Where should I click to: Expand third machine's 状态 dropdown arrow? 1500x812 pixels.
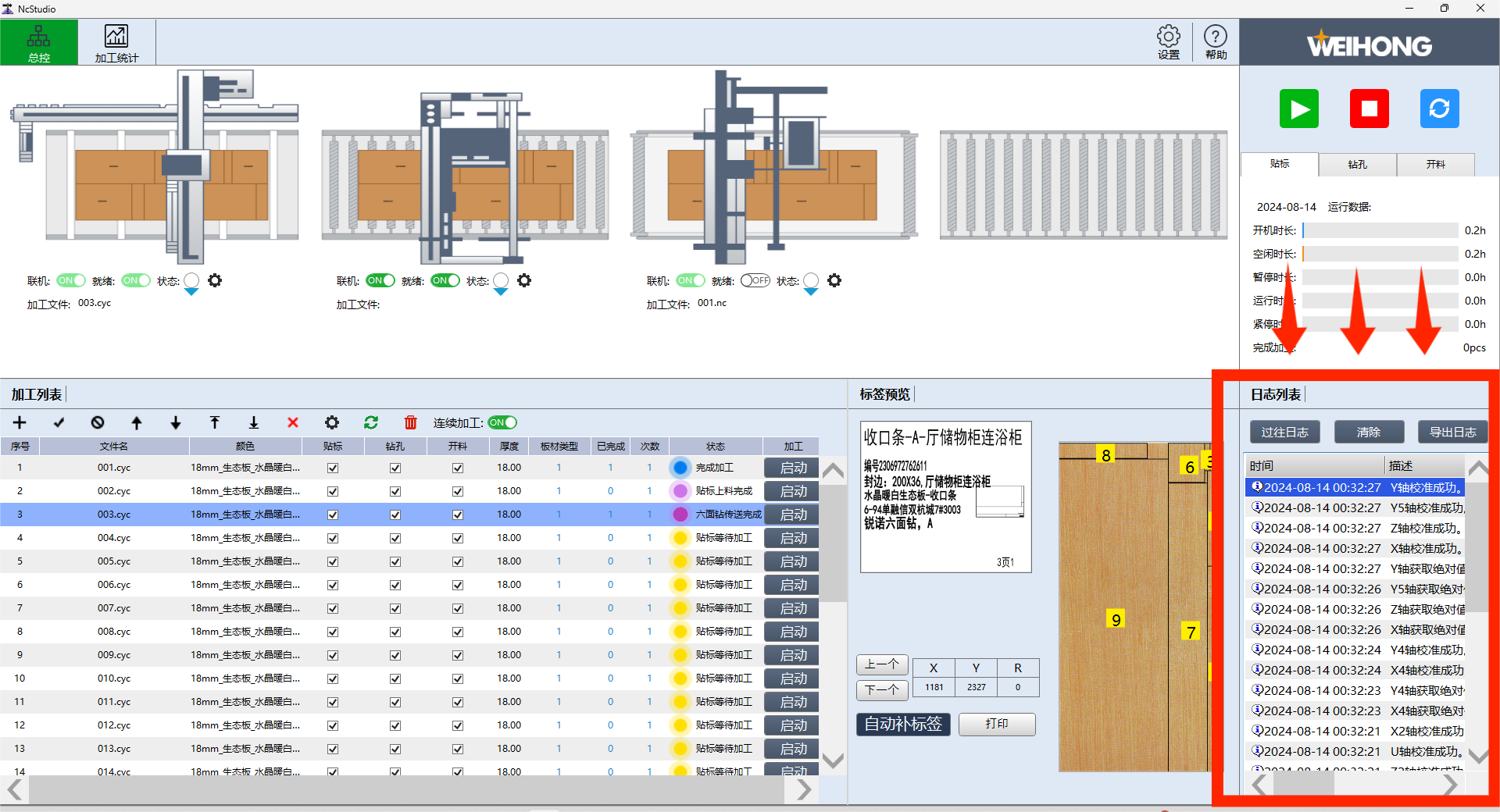(x=811, y=292)
